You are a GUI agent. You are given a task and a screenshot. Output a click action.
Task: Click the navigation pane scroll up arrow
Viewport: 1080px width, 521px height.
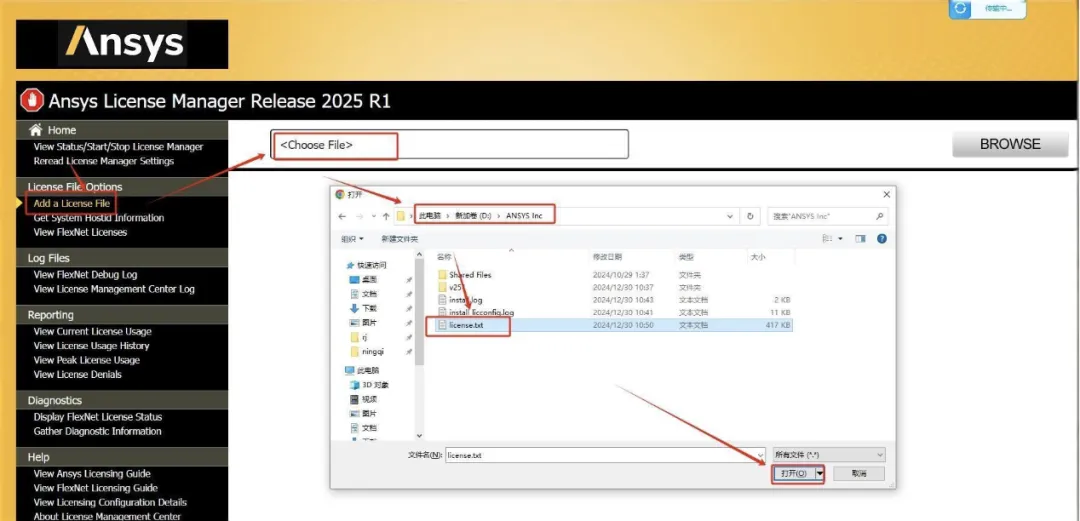[419, 256]
